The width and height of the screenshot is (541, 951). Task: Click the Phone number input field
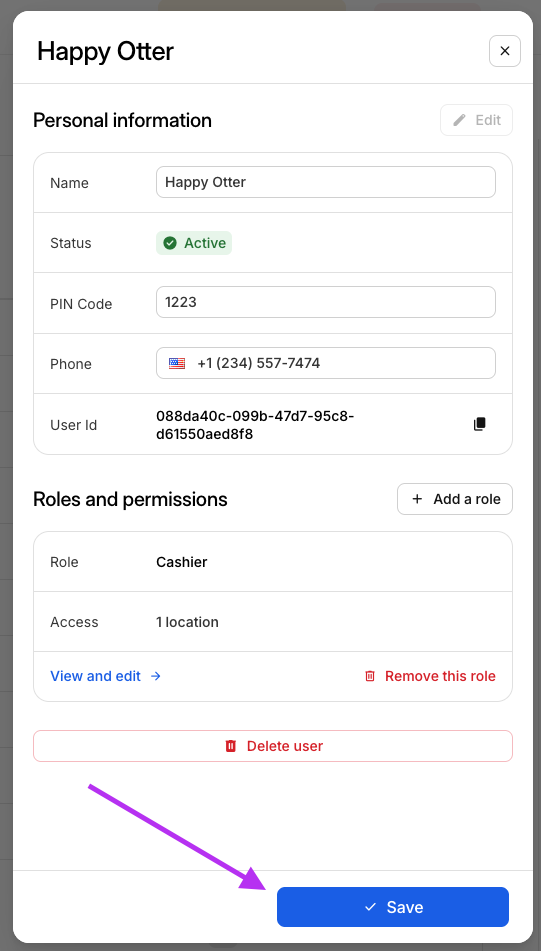pyautogui.click(x=326, y=363)
